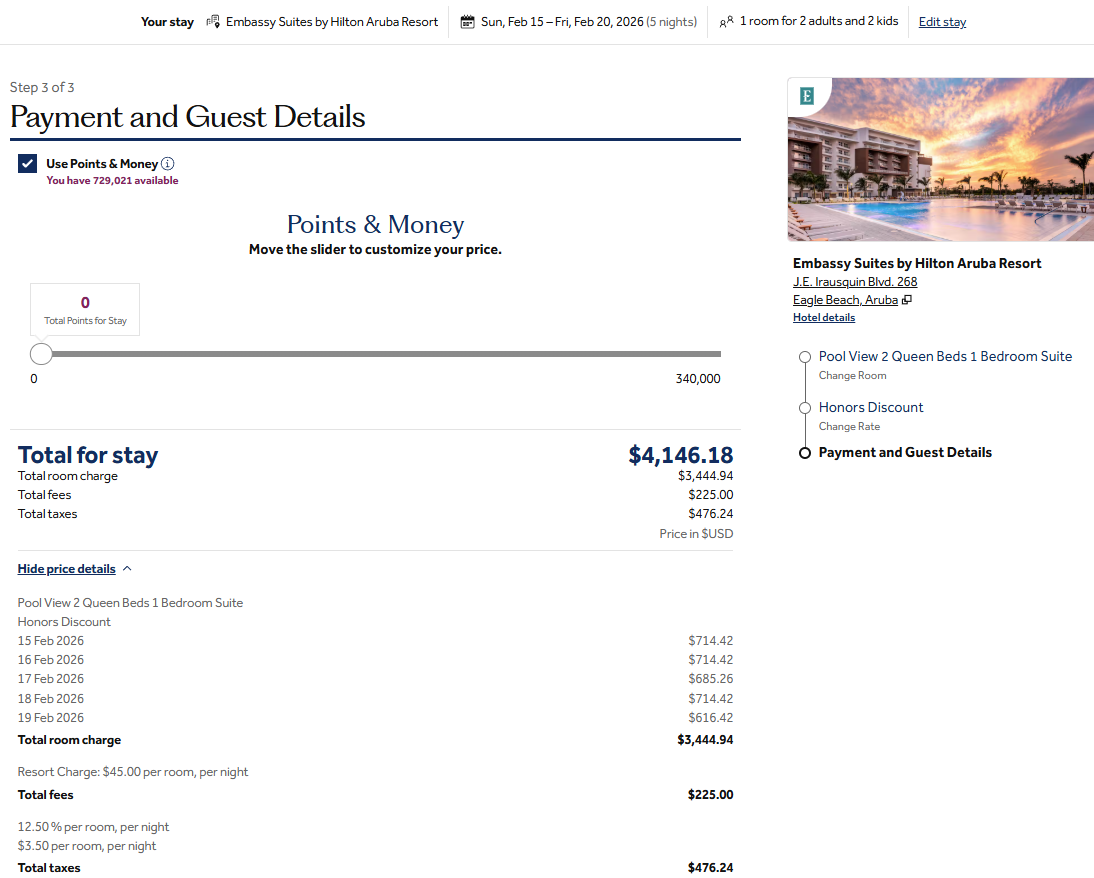Uncheck the Use Points & Money checkbox
Image resolution: width=1094 pixels, height=878 pixels.
(28, 164)
